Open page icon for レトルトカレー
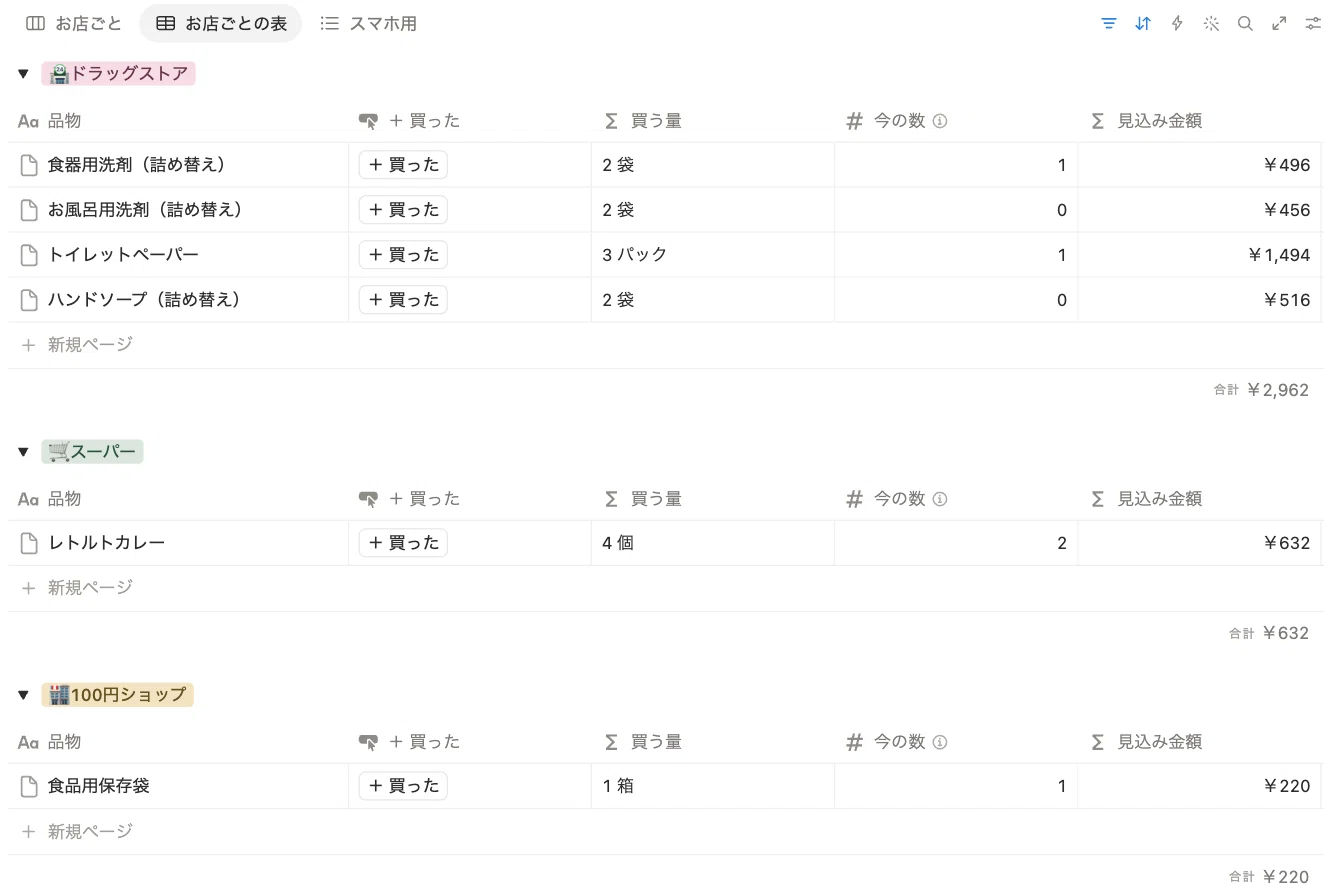The image size is (1324, 896). [x=29, y=543]
